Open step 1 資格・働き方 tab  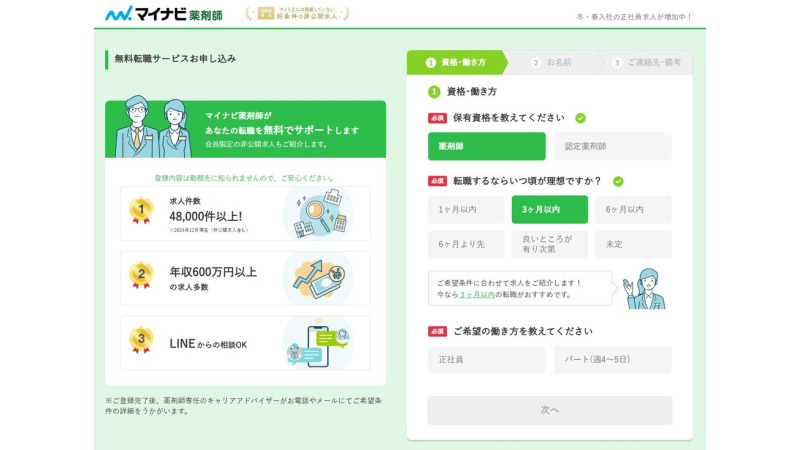(x=456, y=62)
